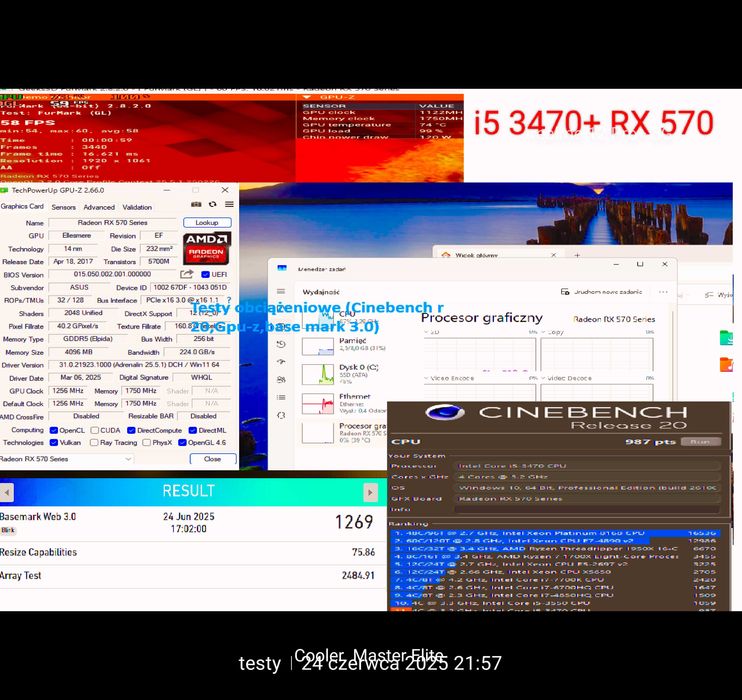Click the GPU-Z Close button
Viewport: 742px width, 700px height.
(212, 459)
